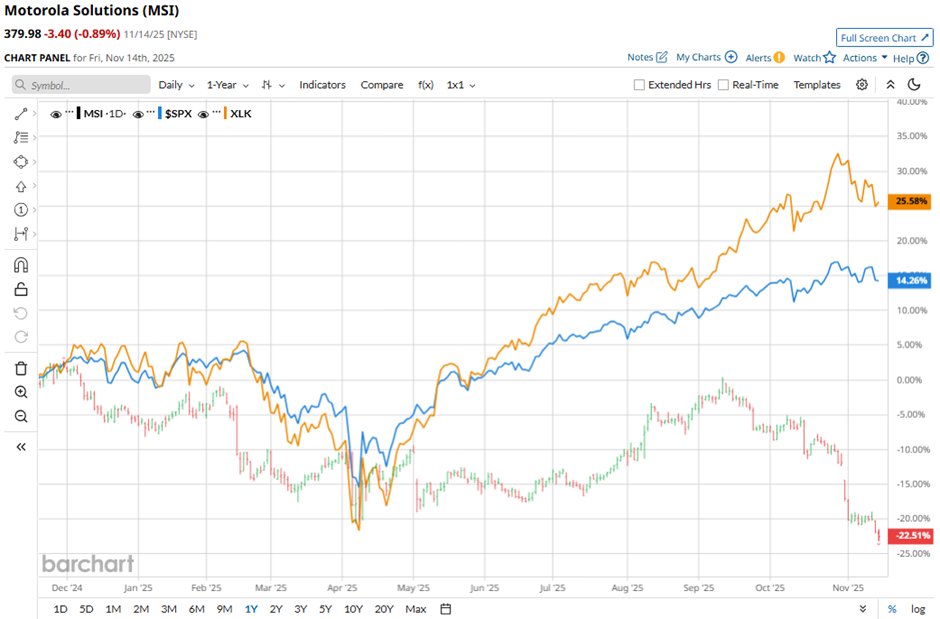Toggle the magnet snap mode
This screenshot has width=940, height=619.
[x=21, y=265]
